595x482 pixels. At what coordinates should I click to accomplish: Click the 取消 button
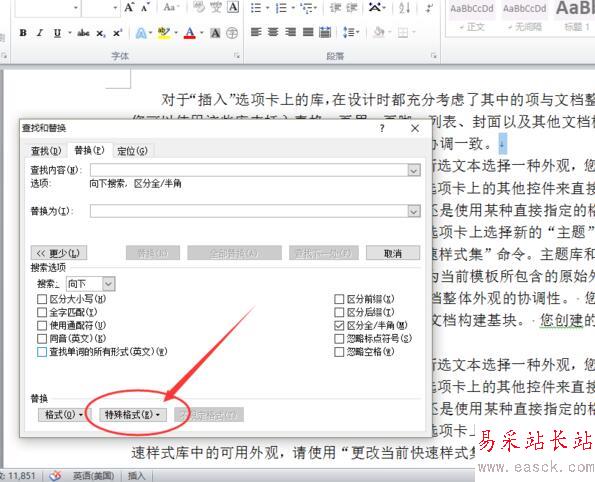[x=393, y=253]
